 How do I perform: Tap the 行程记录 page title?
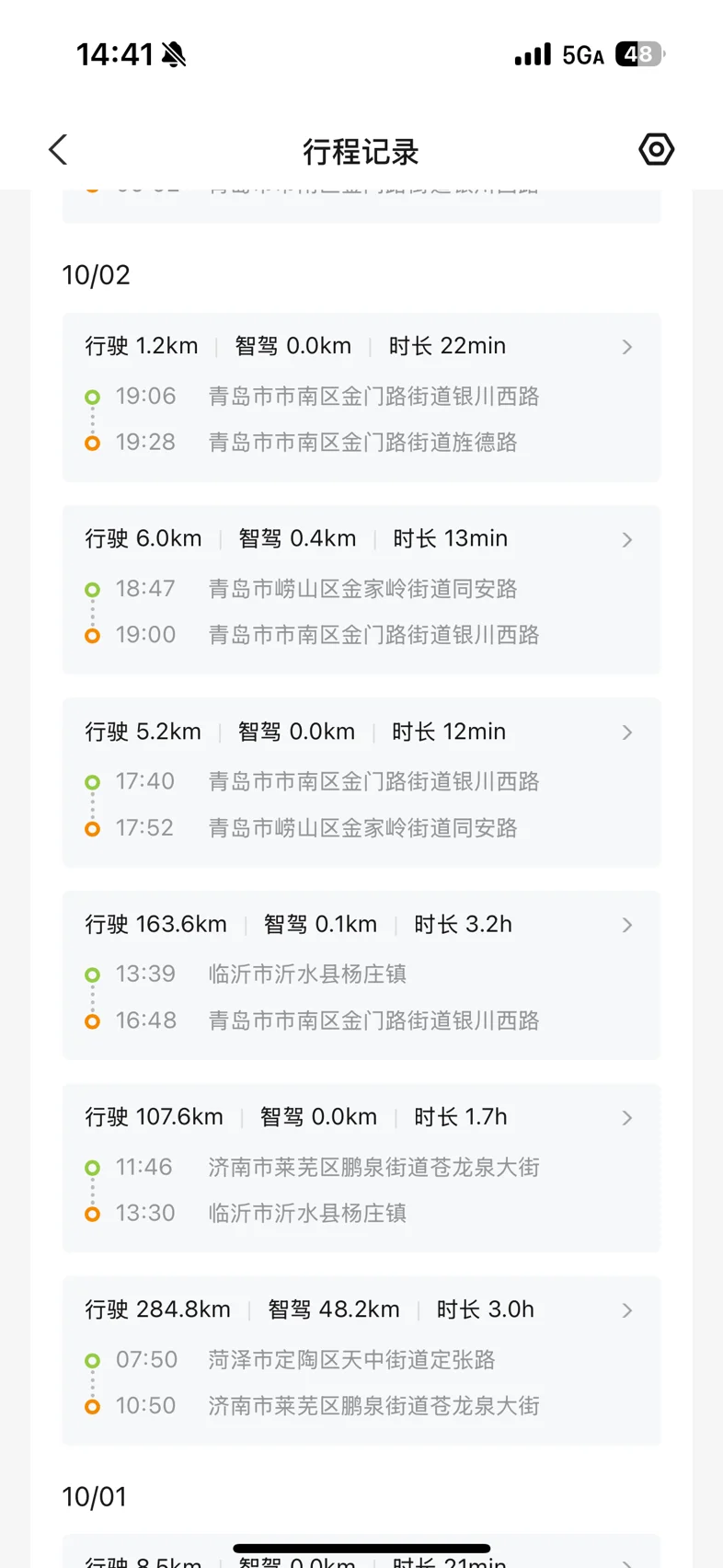[361, 152]
